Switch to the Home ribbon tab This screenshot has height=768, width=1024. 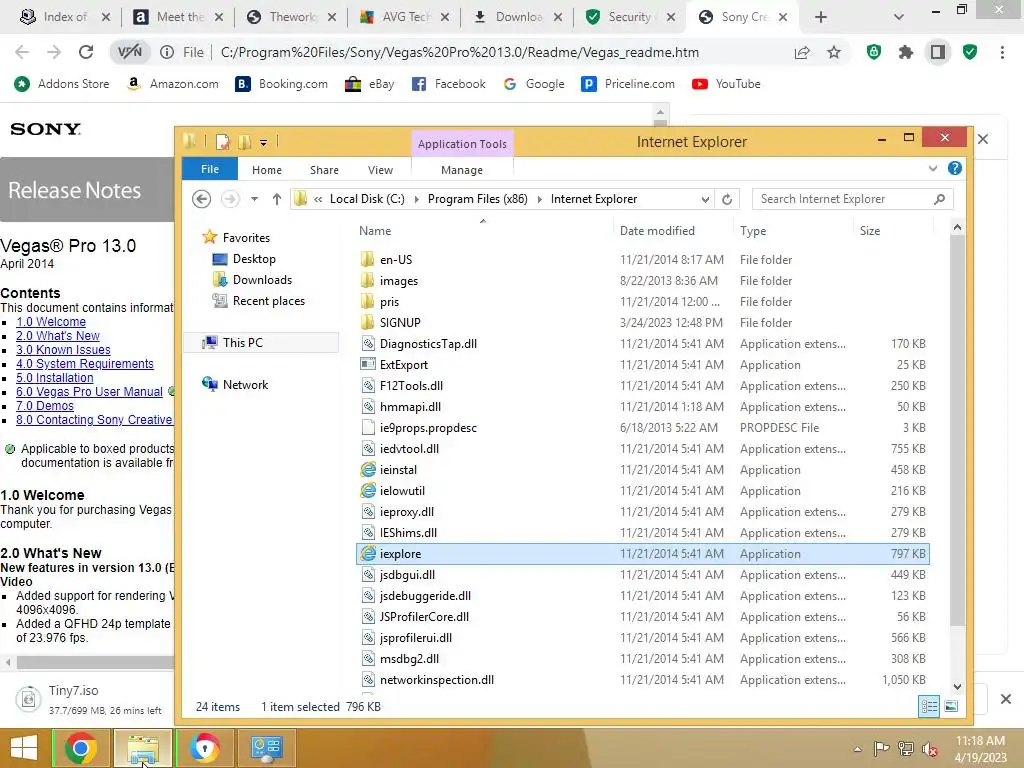(x=267, y=170)
